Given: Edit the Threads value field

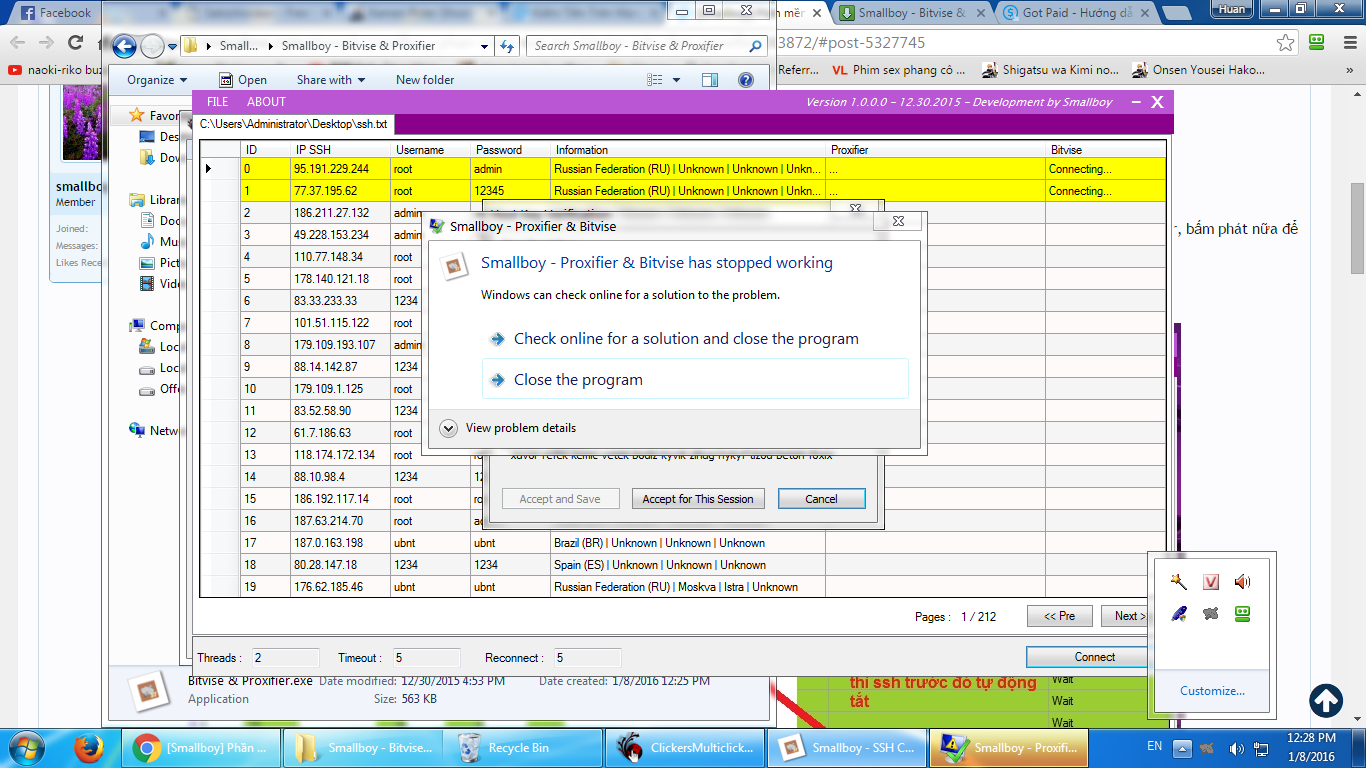Looking at the screenshot, I should point(285,658).
